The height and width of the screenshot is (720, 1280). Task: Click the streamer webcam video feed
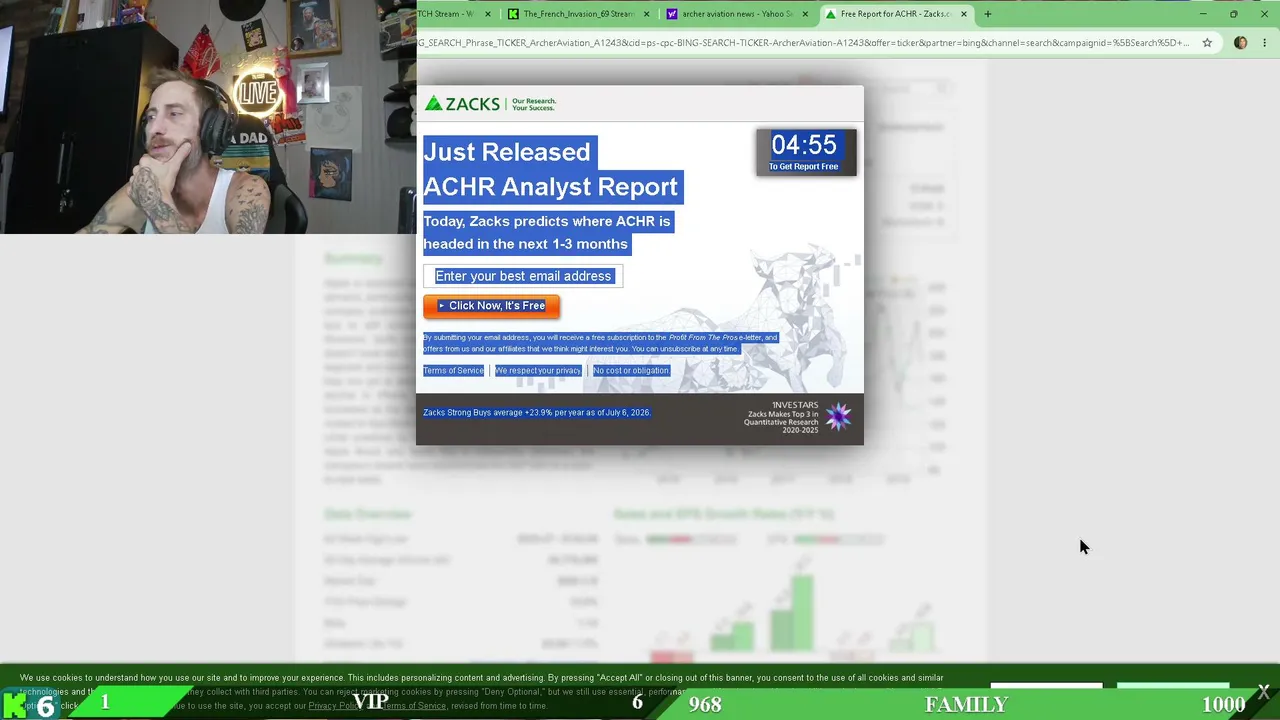(208, 117)
